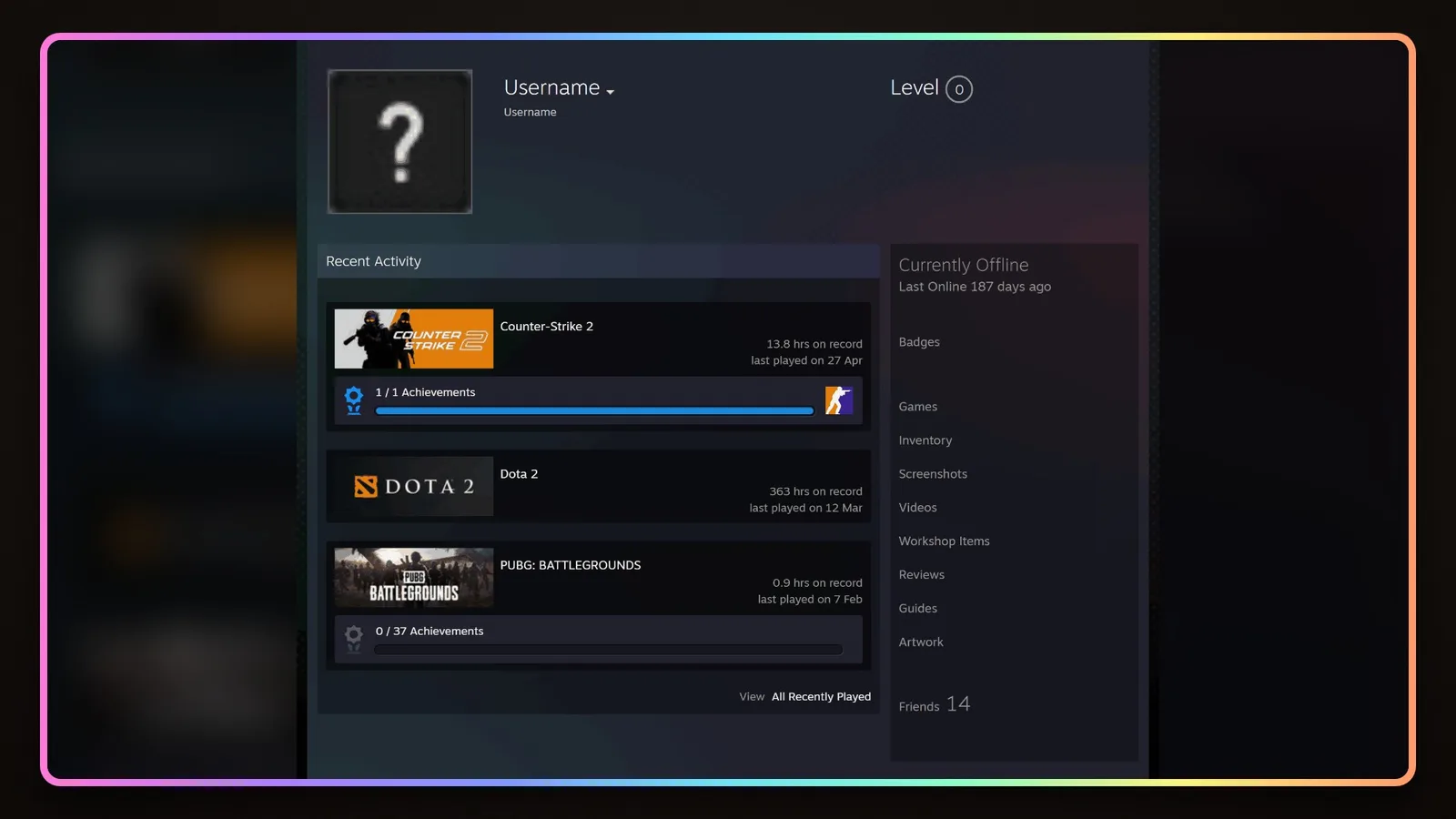1456x819 pixels.
Task: Open the Workshop Items section
Action: (x=944, y=541)
